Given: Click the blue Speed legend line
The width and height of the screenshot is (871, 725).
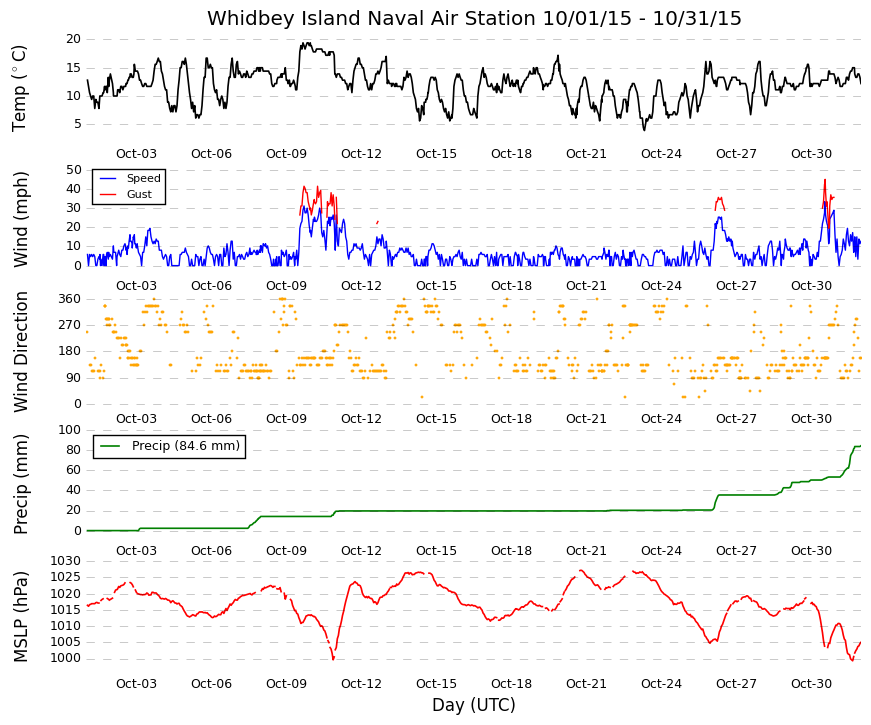Looking at the screenshot, I should click(108, 178).
